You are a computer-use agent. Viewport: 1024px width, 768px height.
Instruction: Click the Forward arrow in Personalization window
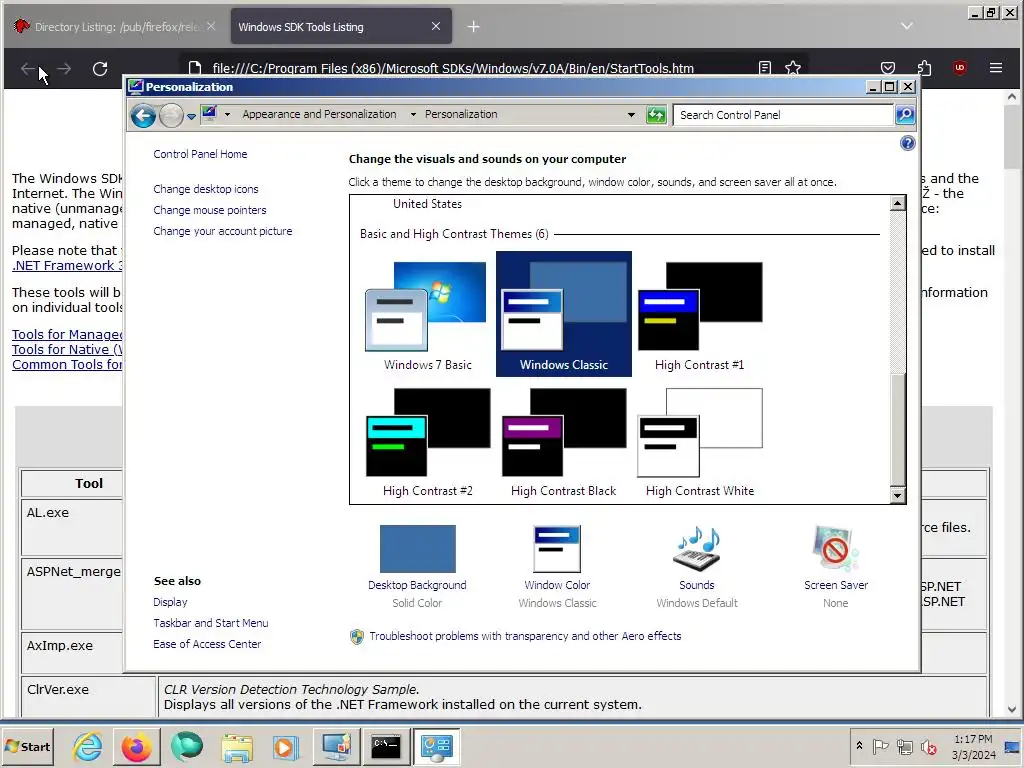[171, 116]
